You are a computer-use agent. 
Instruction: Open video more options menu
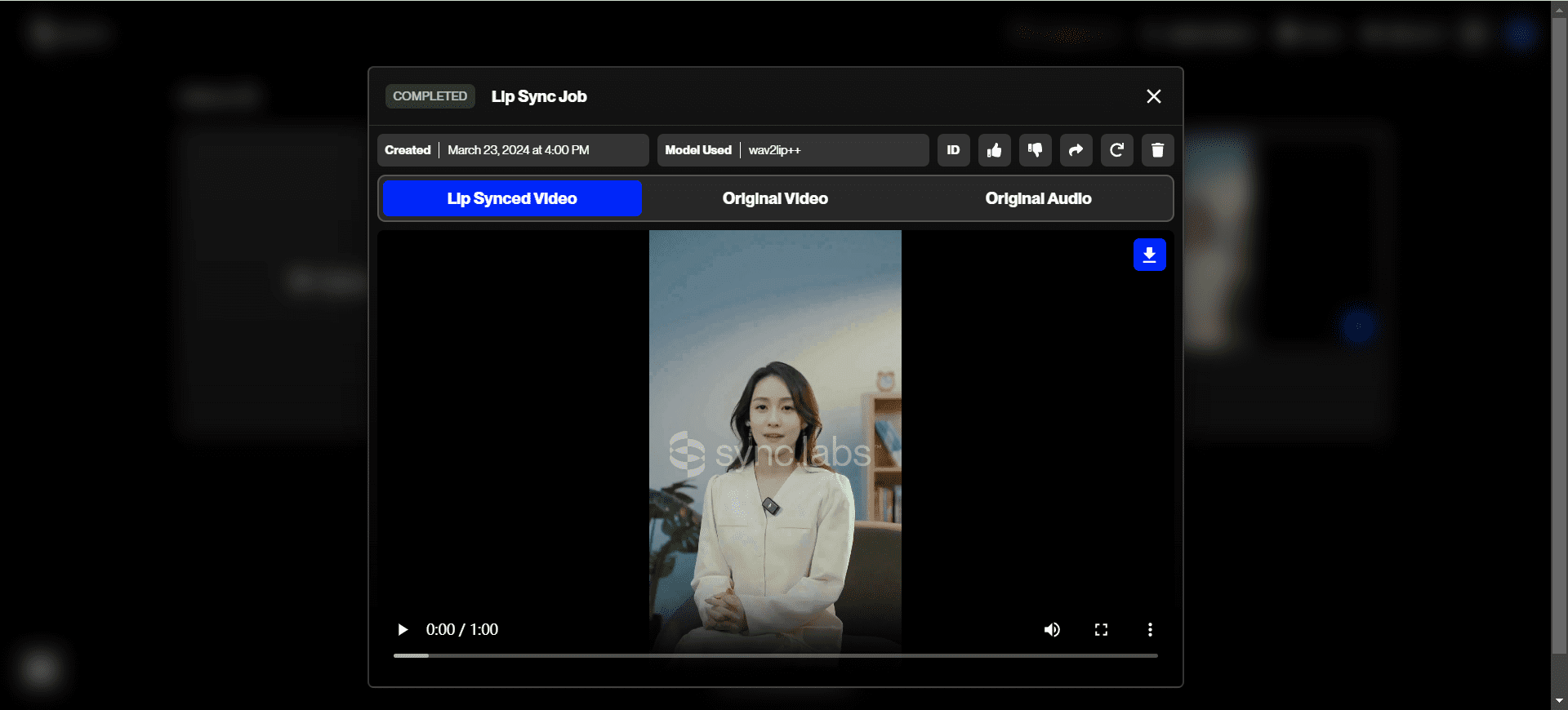pos(1150,629)
